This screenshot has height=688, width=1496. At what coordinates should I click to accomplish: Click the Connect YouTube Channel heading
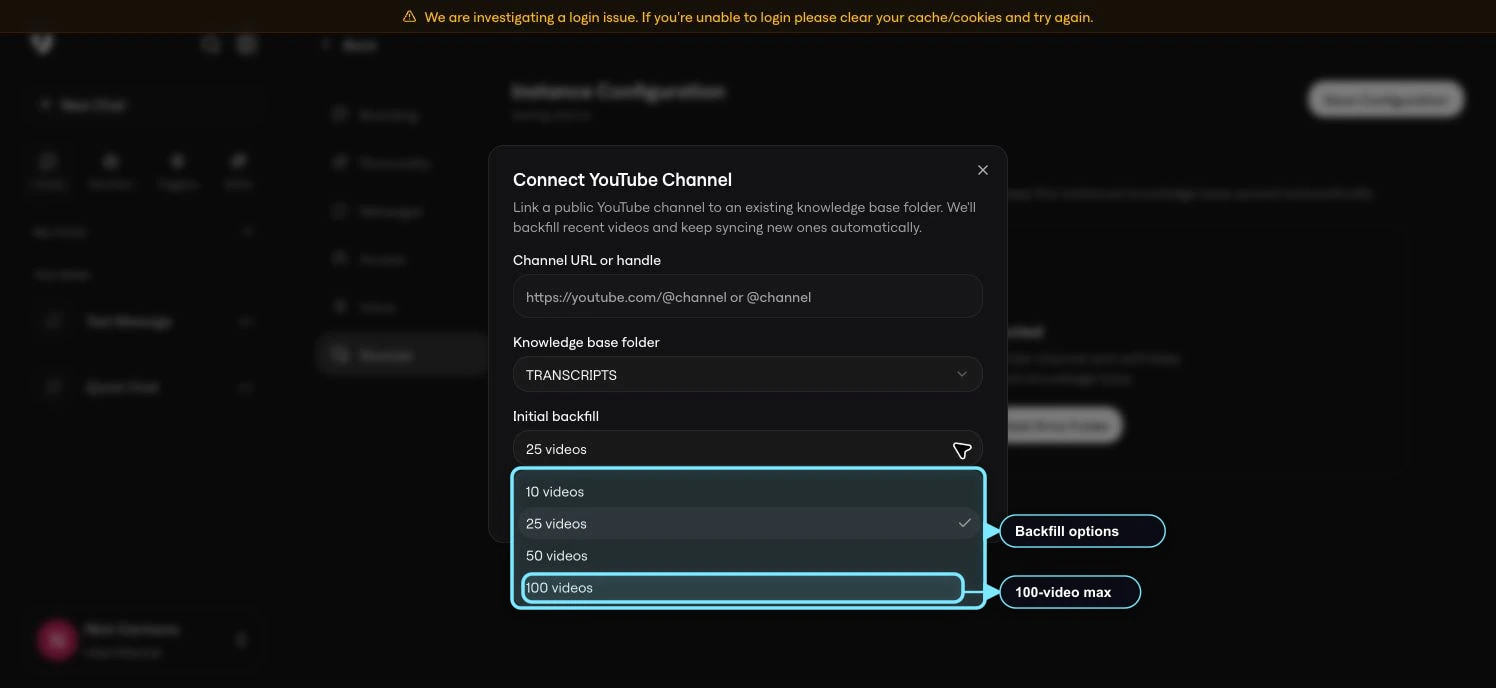point(622,180)
